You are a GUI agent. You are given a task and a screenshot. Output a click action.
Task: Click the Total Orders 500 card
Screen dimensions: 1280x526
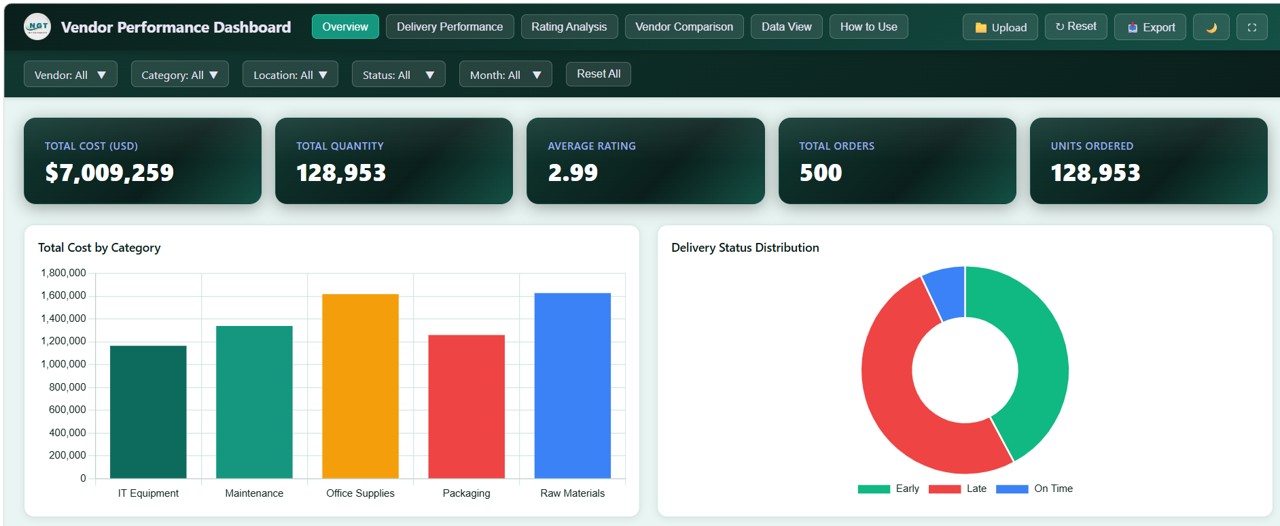click(x=897, y=161)
